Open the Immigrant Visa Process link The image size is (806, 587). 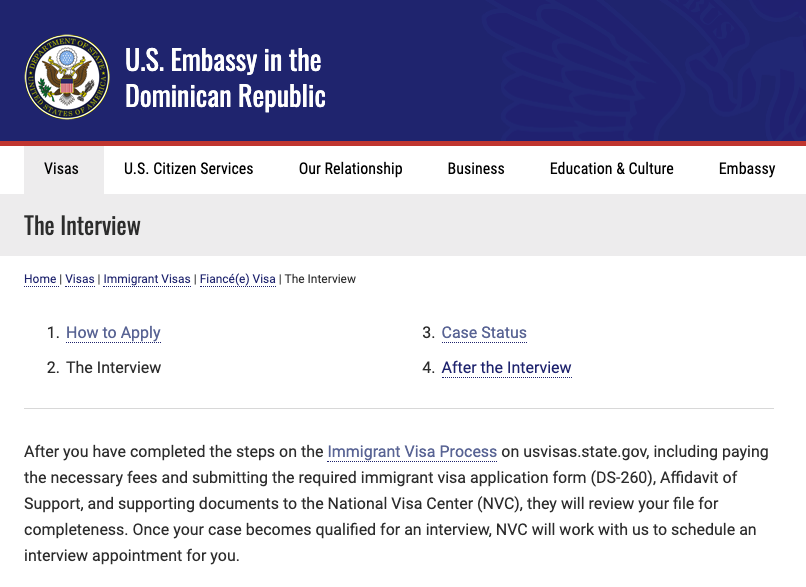tap(412, 451)
